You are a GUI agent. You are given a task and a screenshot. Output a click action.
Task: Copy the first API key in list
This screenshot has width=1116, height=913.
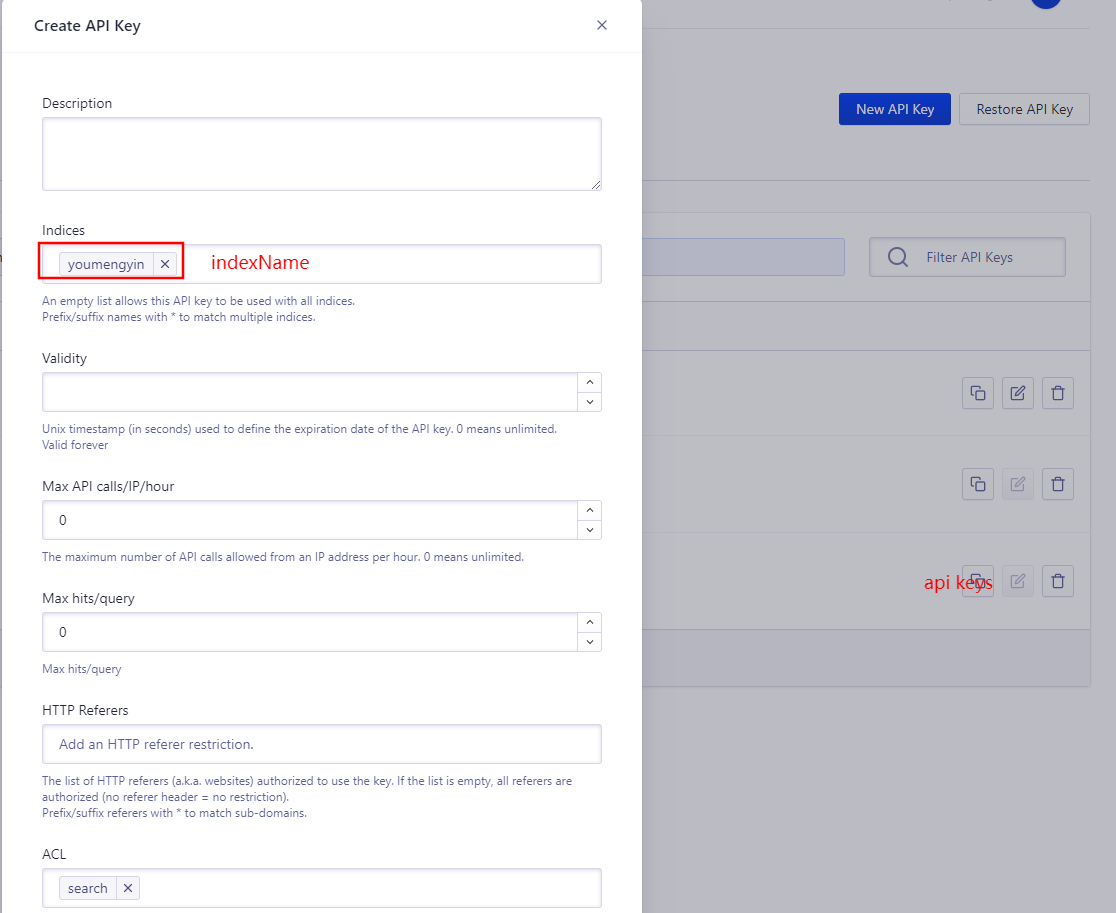pyautogui.click(x=978, y=393)
